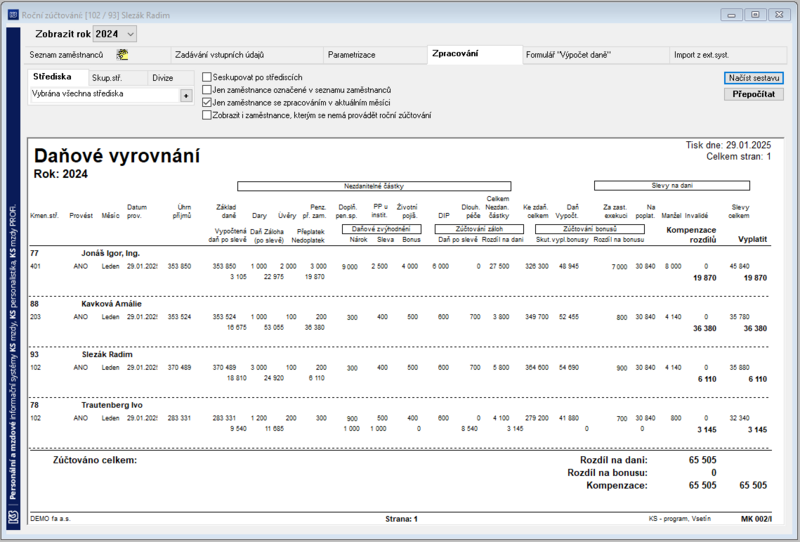Open Formulář "Výpočet daně" tab
This screenshot has width=800, height=542.
click(x=595, y=55)
